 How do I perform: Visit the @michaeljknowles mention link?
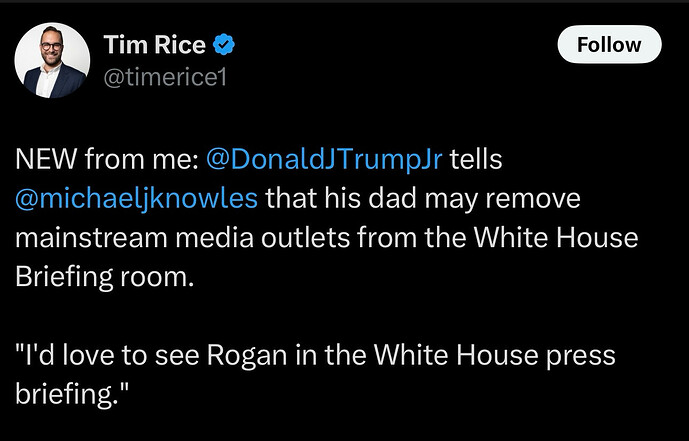coord(136,199)
